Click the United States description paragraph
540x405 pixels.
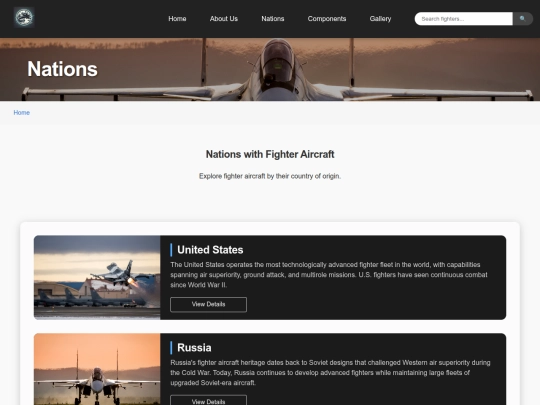pos(329,274)
